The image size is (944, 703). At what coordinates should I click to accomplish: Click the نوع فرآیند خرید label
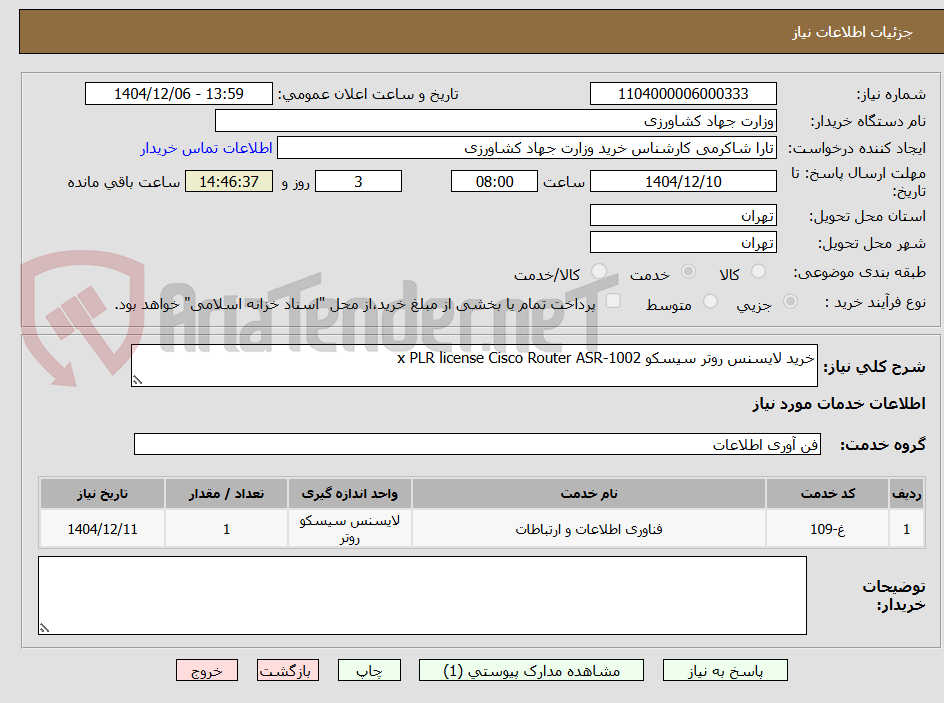pos(875,302)
